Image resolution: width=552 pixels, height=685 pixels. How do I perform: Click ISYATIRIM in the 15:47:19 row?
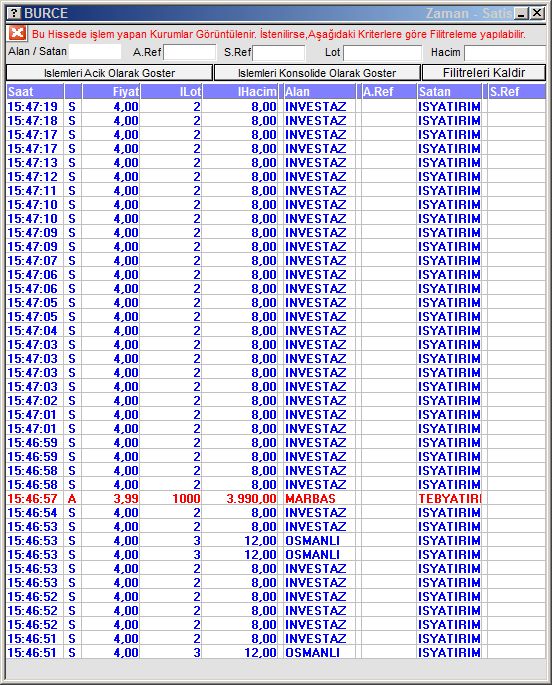click(449, 107)
